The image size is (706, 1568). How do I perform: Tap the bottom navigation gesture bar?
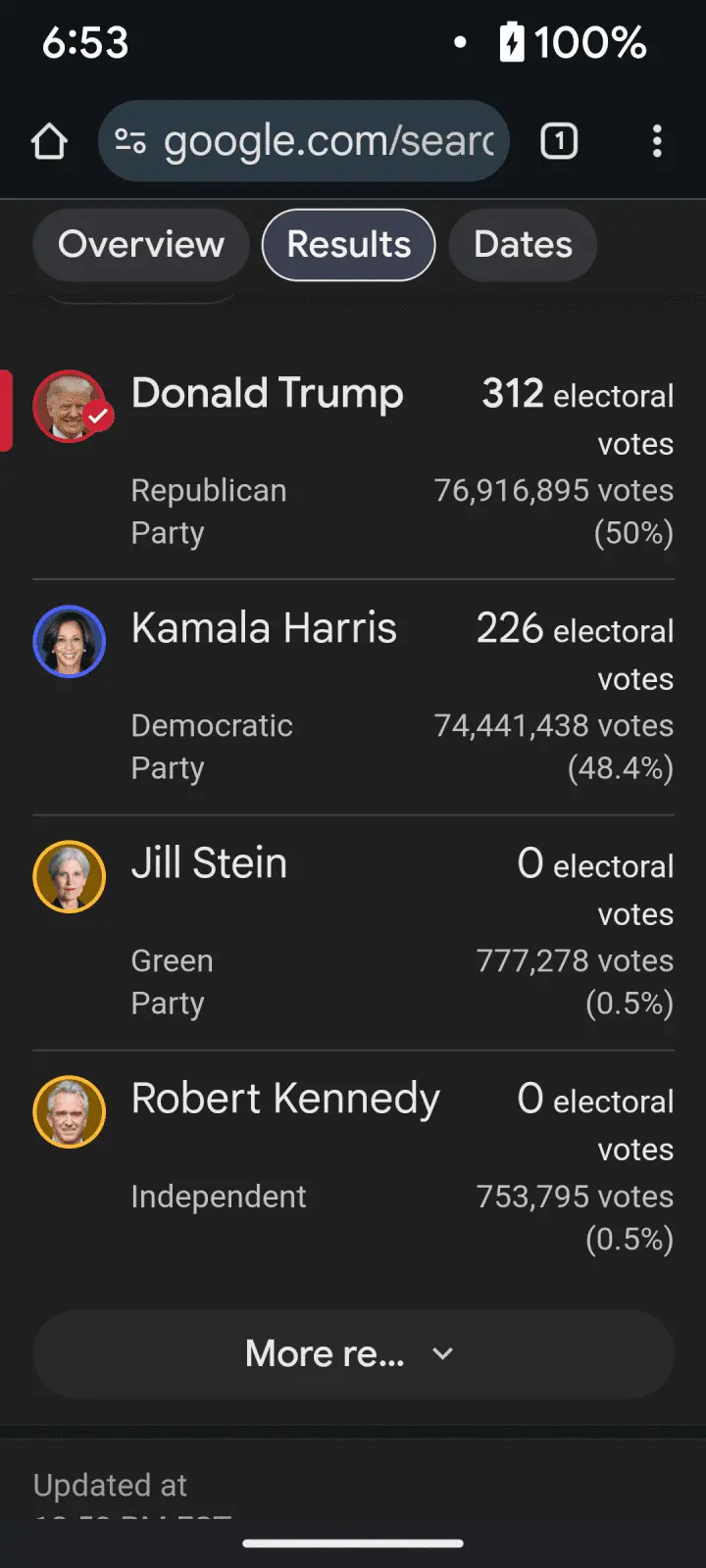tap(353, 1543)
